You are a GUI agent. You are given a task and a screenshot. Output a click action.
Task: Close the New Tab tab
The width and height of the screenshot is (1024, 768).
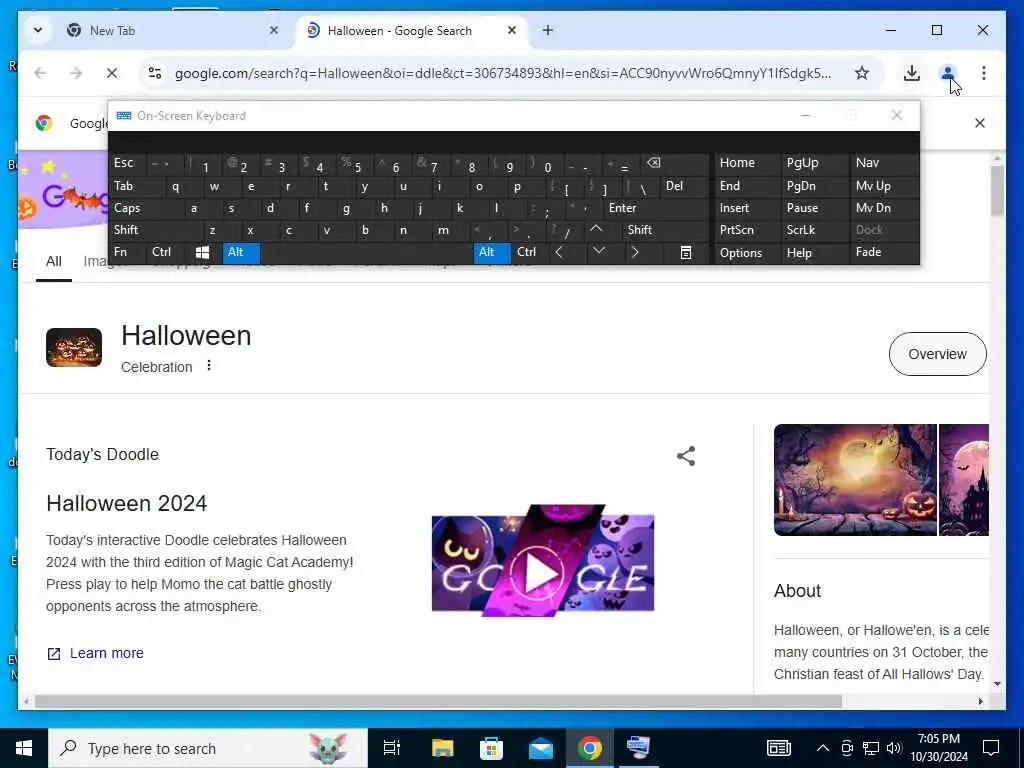(274, 30)
